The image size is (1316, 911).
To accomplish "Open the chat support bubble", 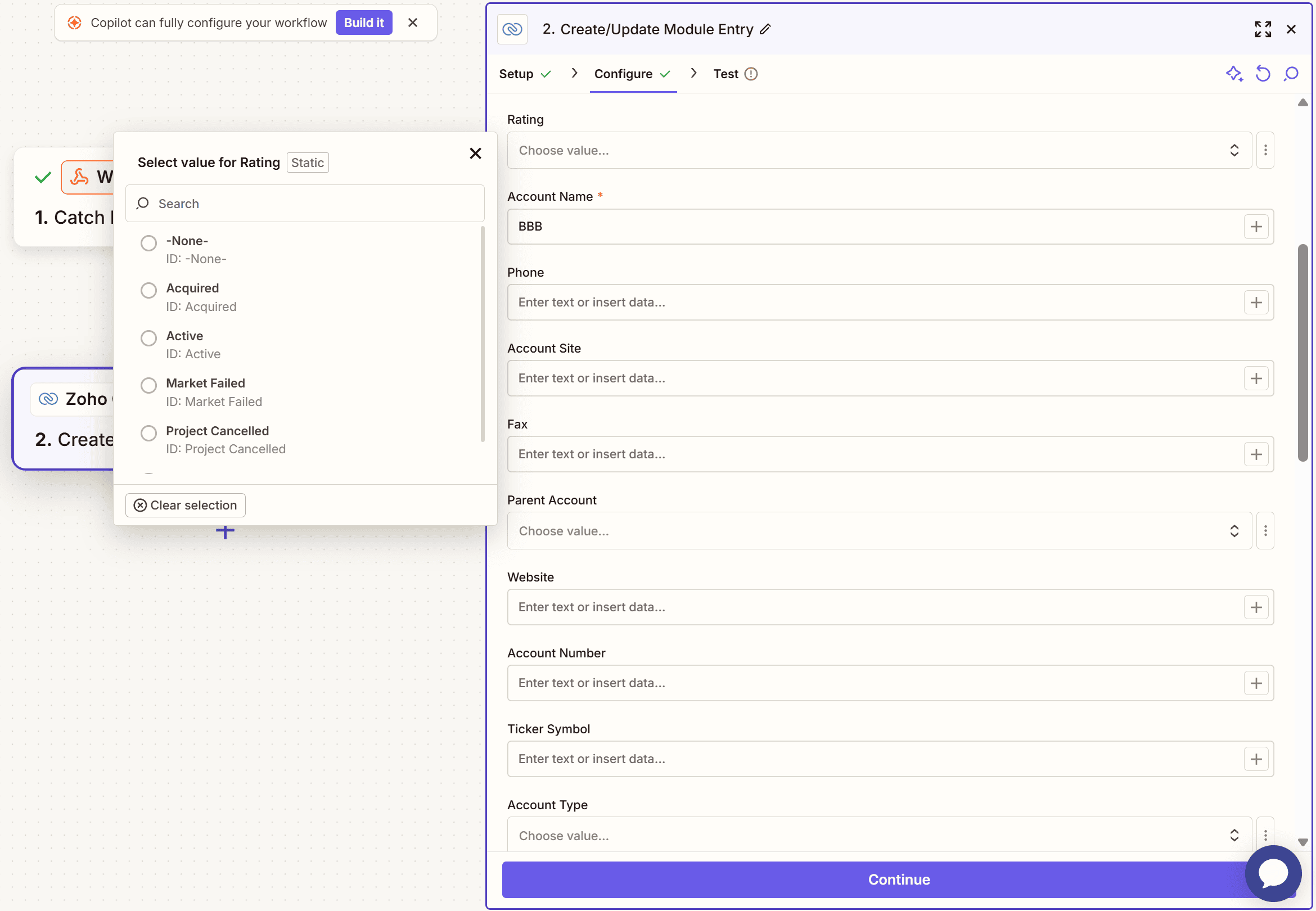I will point(1273,873).
